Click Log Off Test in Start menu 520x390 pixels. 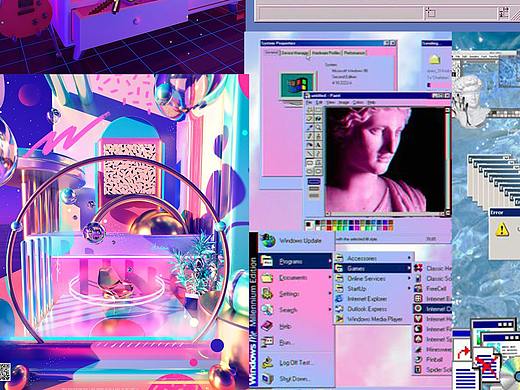(297, 363)
